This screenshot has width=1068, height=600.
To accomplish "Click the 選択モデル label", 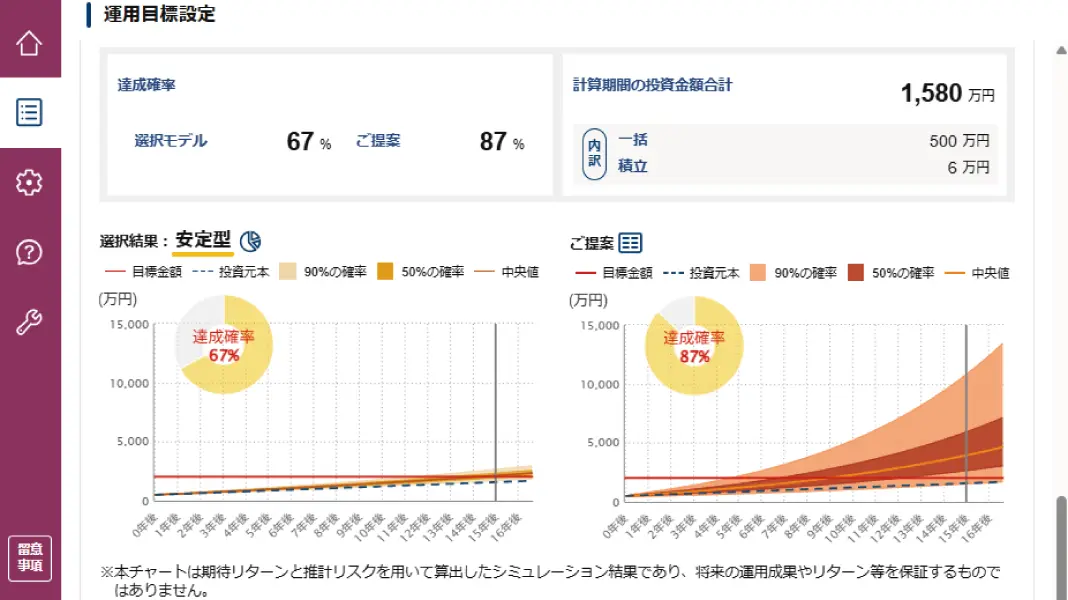I will (x=171, y=141).
